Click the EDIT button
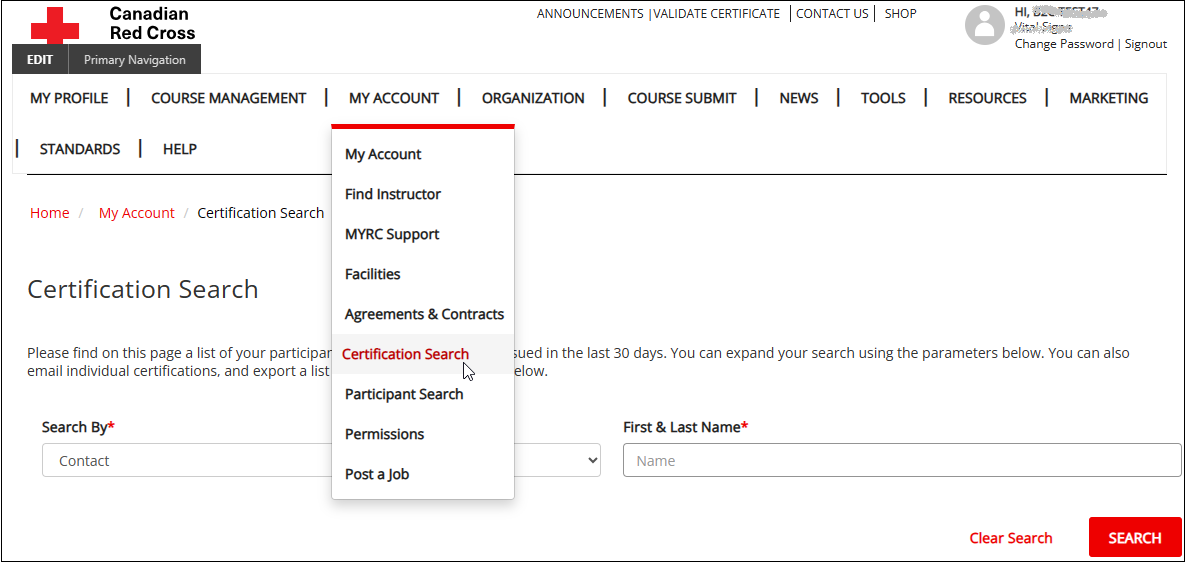This screenshot has width=1185, height=562. click(x=40, y=60)
